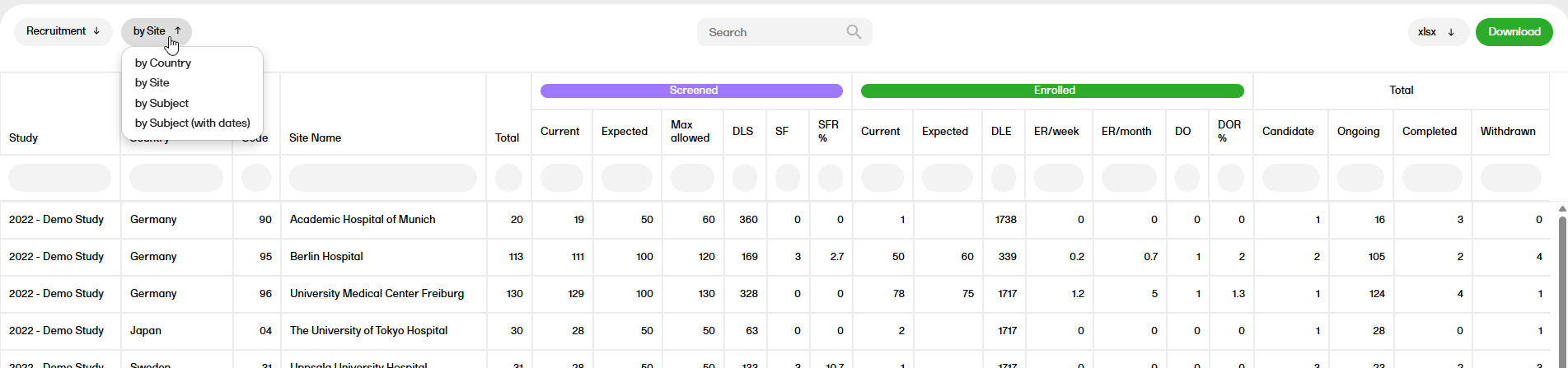This screenshot has height=368, width=1568.
Task: Click the Study column filter field
Action: pos(59,178)
